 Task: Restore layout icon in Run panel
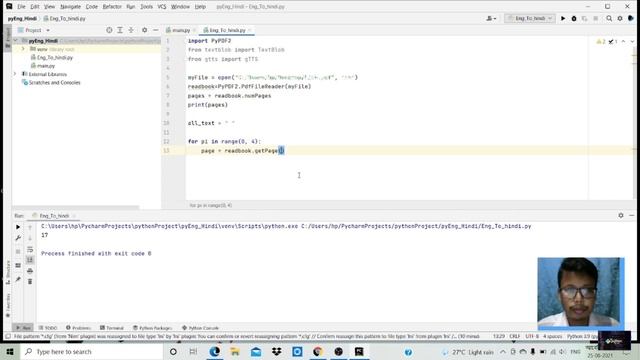pos(18,265)
